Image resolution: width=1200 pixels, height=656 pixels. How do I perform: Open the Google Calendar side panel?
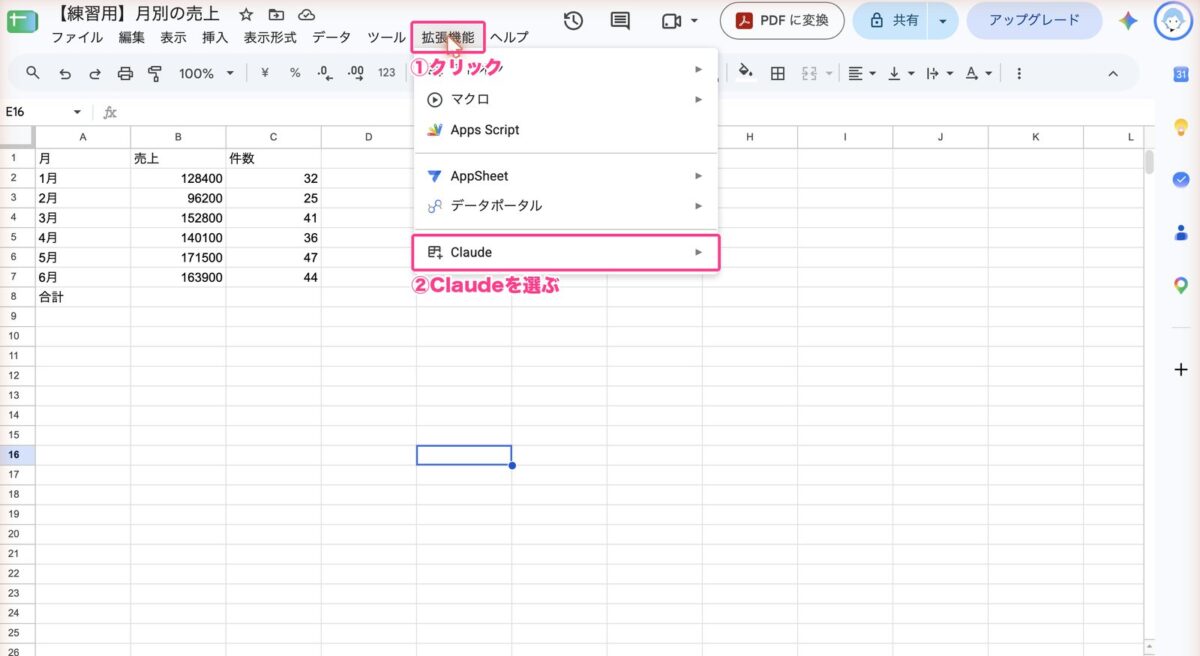pyautogui.click(x=1180, y=74)
